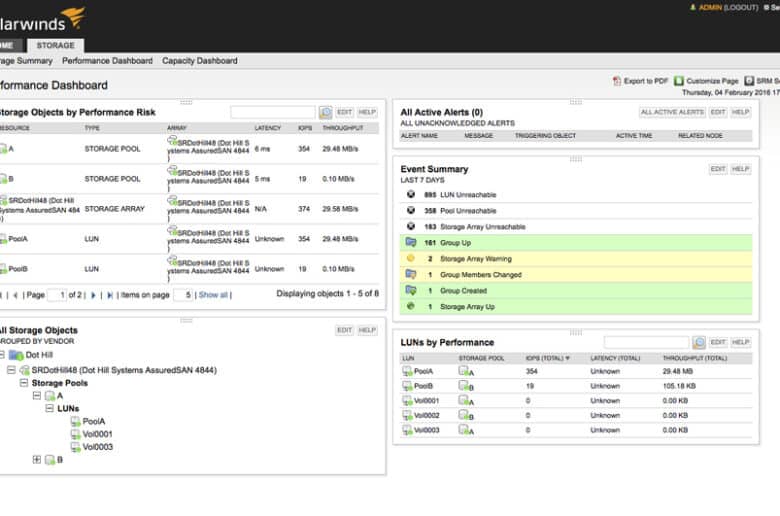Viewport: 780px width, 516px height.
Task: Open Capacity Dashboard submenu item
Action: [x=199, y=61]
